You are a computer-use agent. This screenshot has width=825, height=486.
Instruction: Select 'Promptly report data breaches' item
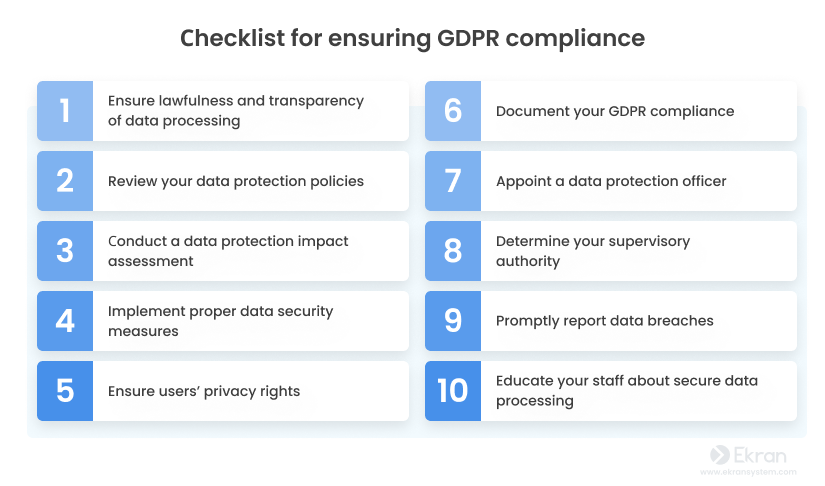pos(611,321)
